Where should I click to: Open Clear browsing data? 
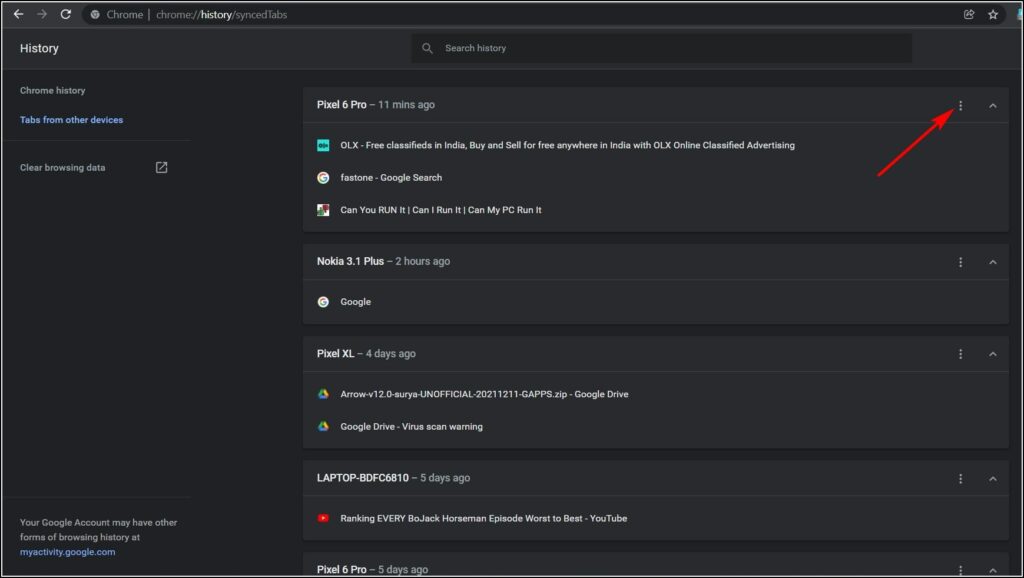point(62,168)
